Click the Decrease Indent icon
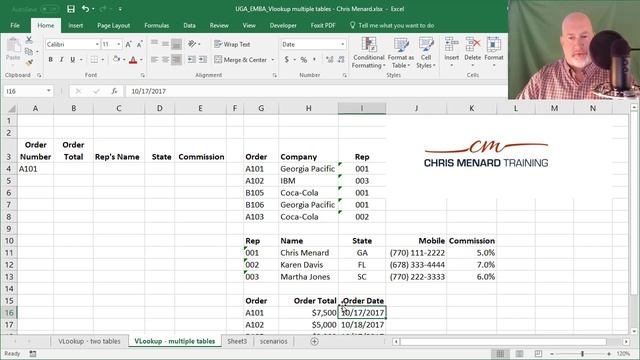640x360 pixels. click(191, 60)
